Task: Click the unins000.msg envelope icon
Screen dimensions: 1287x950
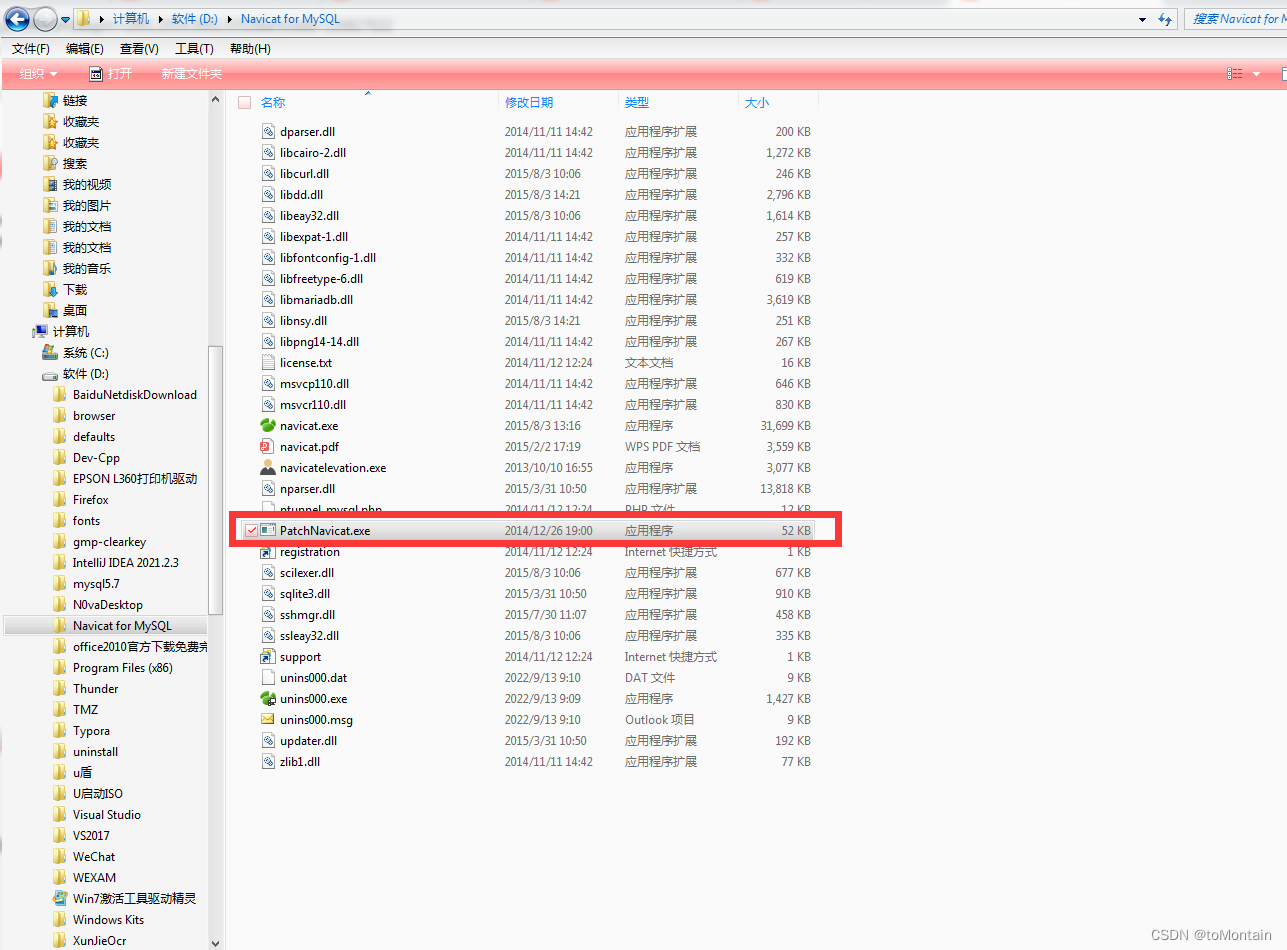Action: [x=267, y=720]
